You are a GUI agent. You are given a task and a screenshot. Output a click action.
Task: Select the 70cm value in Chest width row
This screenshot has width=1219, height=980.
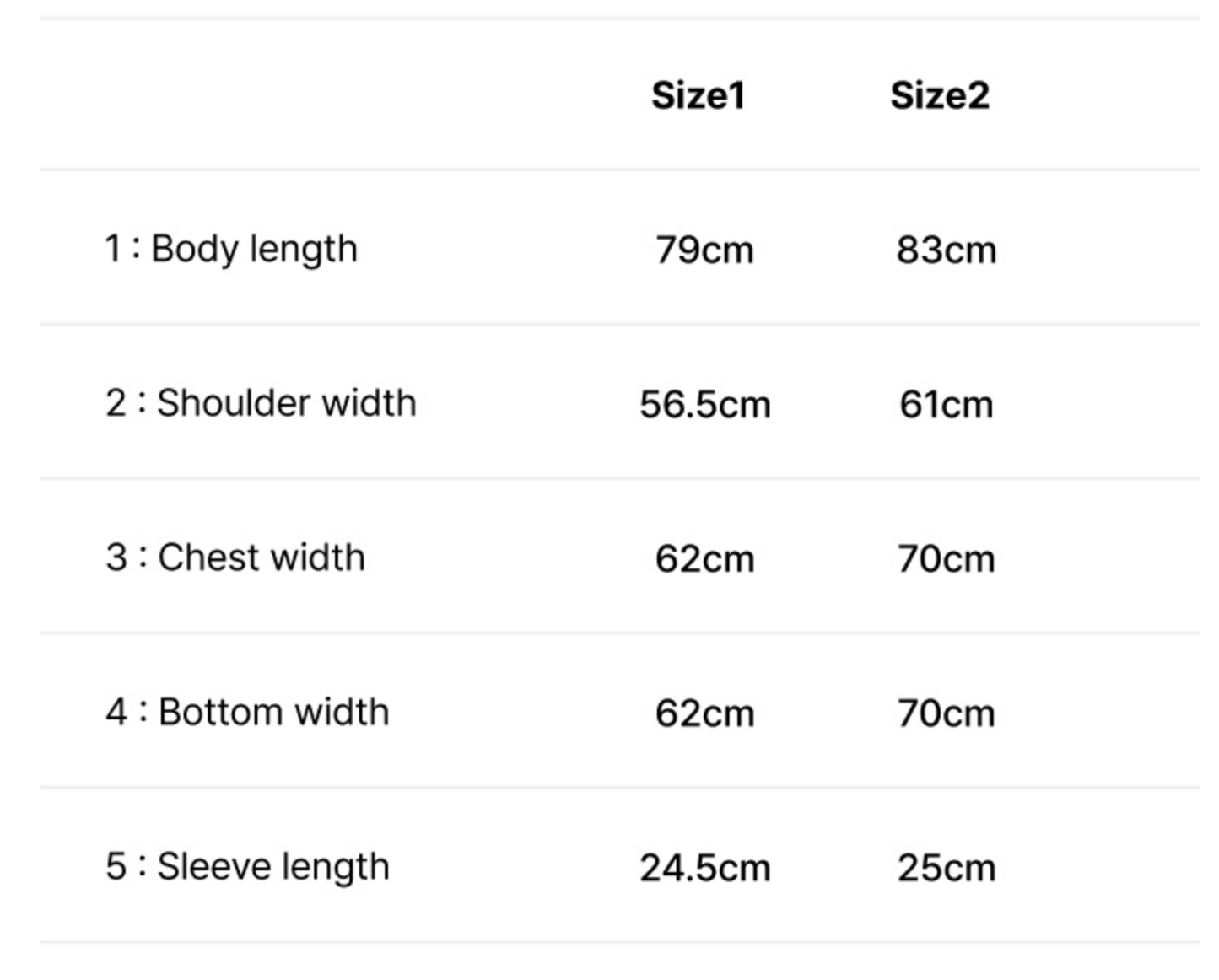click(946, 559)
